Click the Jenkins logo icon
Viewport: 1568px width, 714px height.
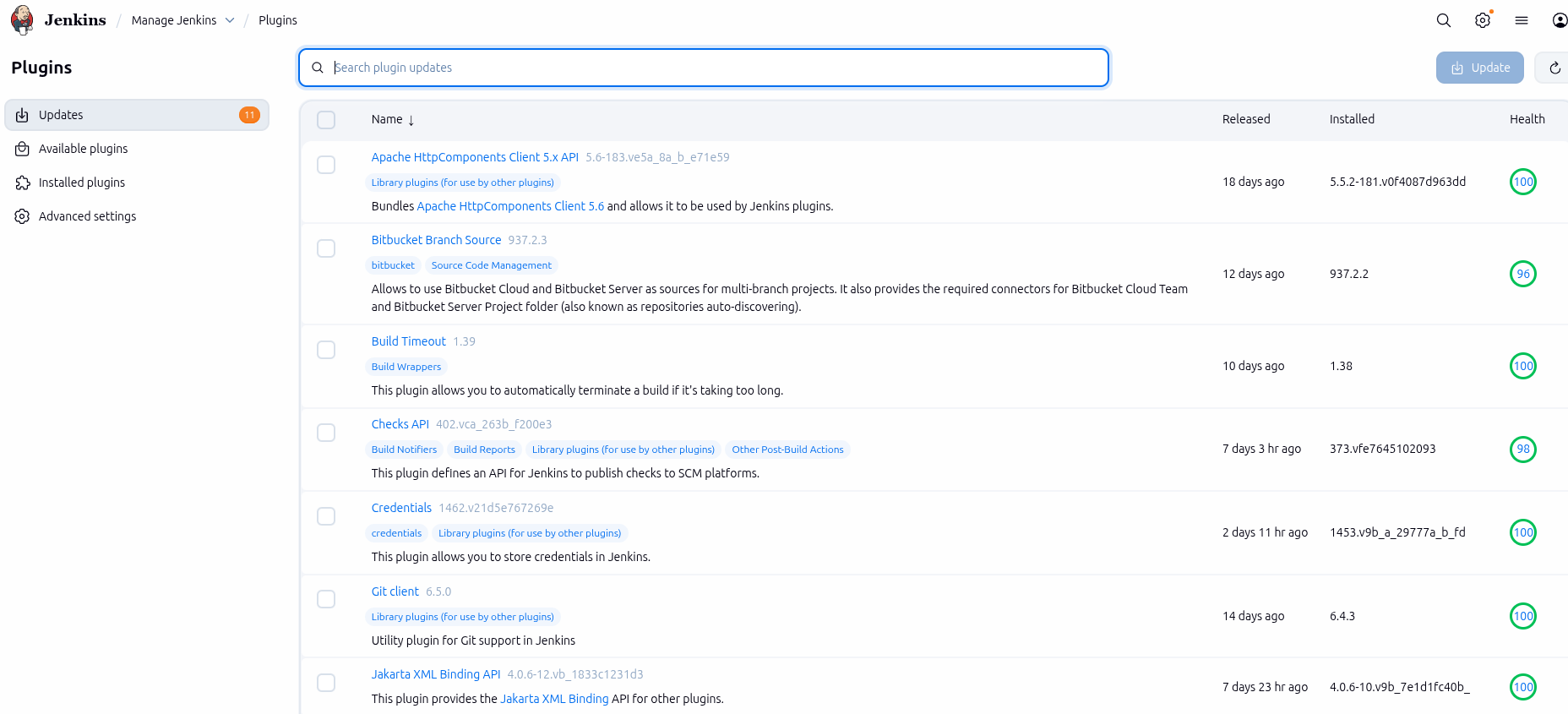coord(23,19)
